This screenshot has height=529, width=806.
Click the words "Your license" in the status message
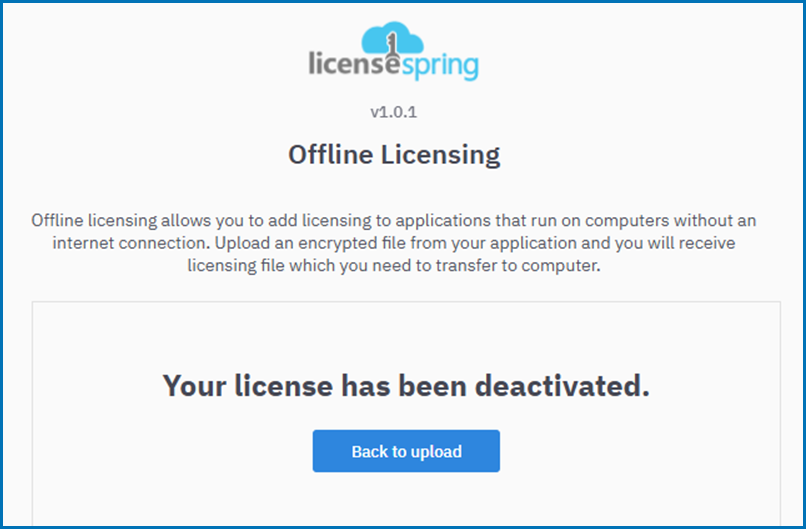pos(247,386)
